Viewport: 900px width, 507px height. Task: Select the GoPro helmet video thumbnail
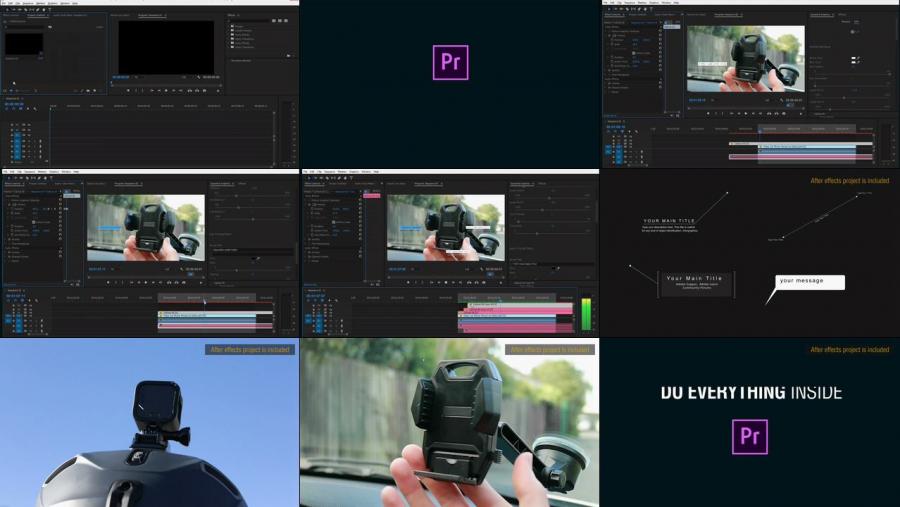coord(149,422)
